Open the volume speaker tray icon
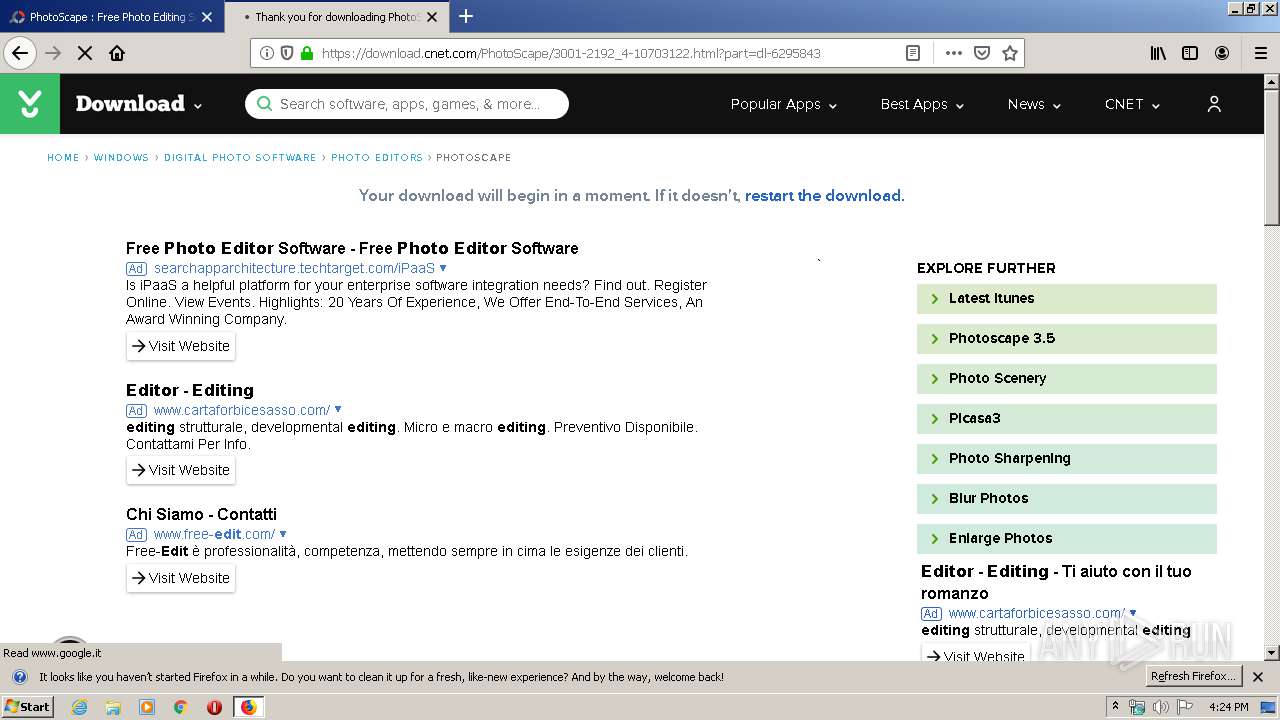The height and width of the screenshot is (720, 1280). click(x=1160, y=707)
